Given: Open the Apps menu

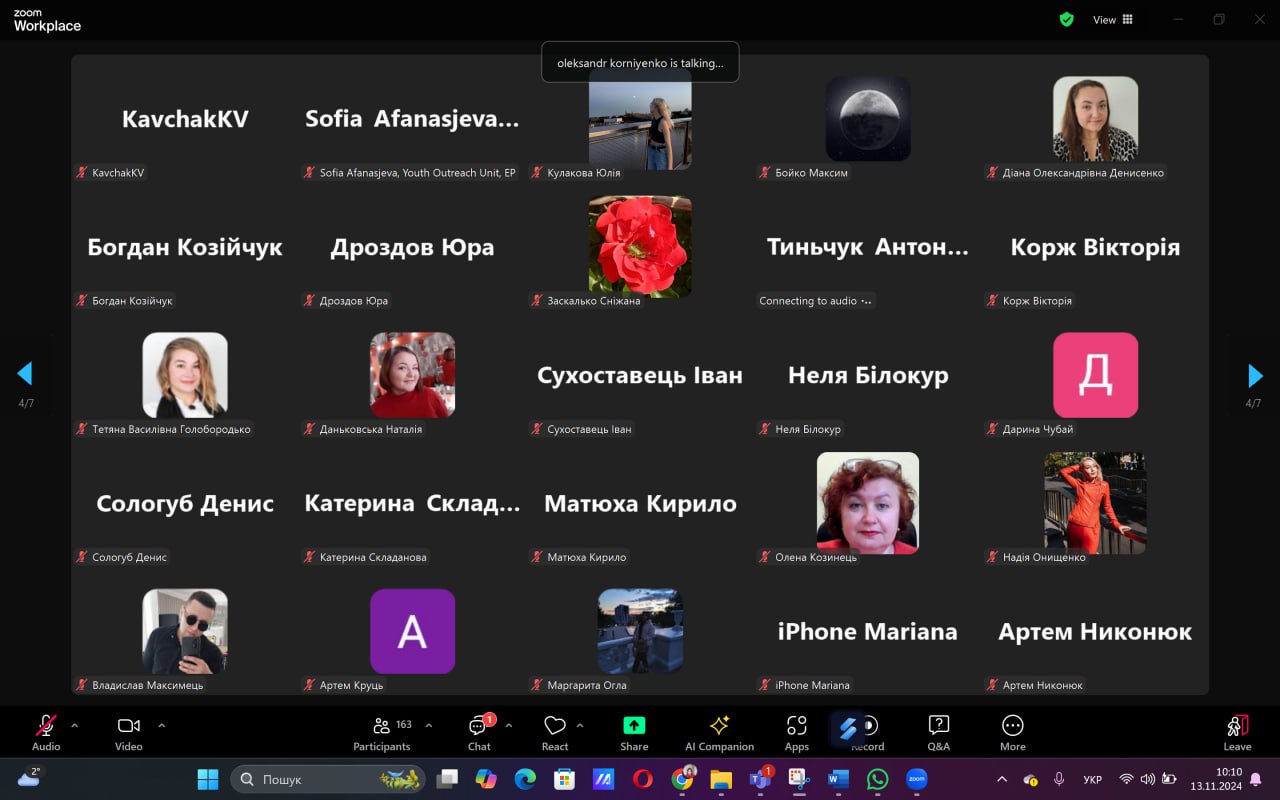Looking at the screenshot, I should pos(797,732).
